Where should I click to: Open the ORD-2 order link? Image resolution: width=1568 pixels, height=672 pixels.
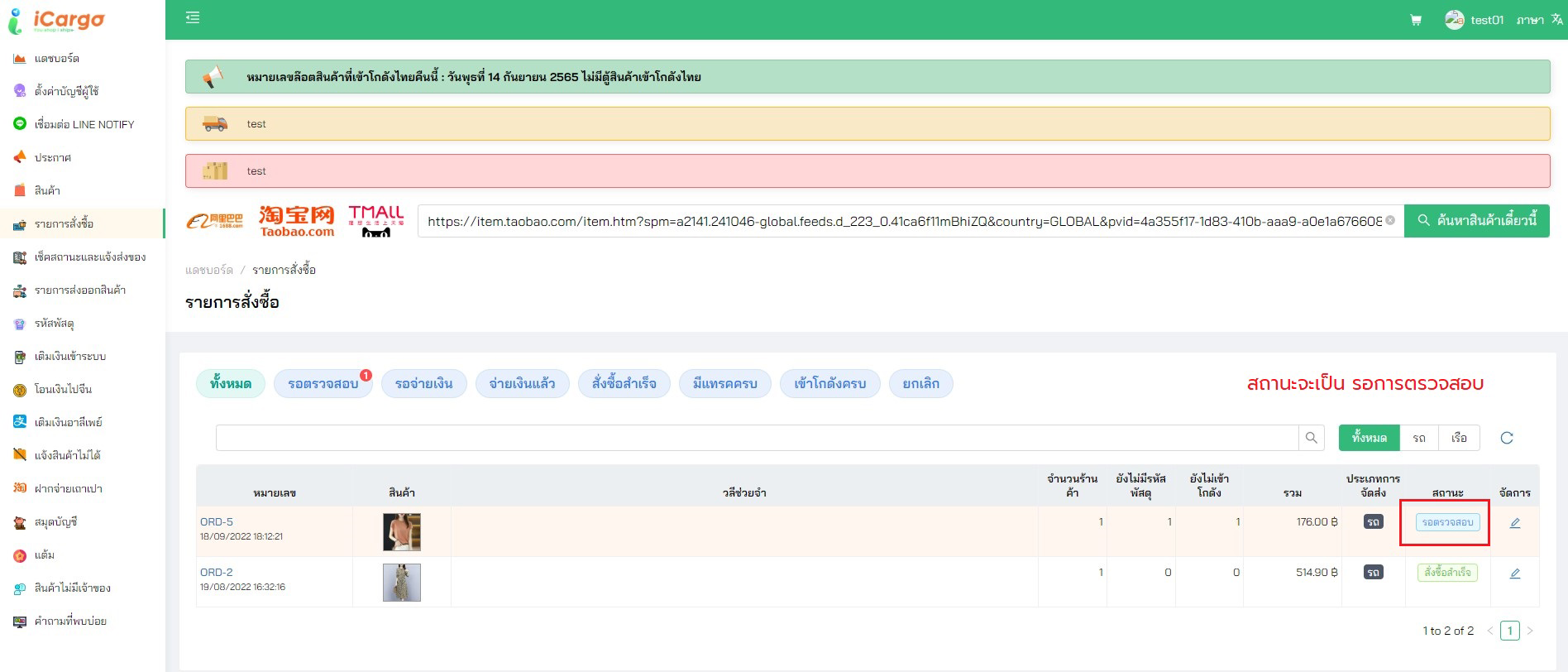217,572
